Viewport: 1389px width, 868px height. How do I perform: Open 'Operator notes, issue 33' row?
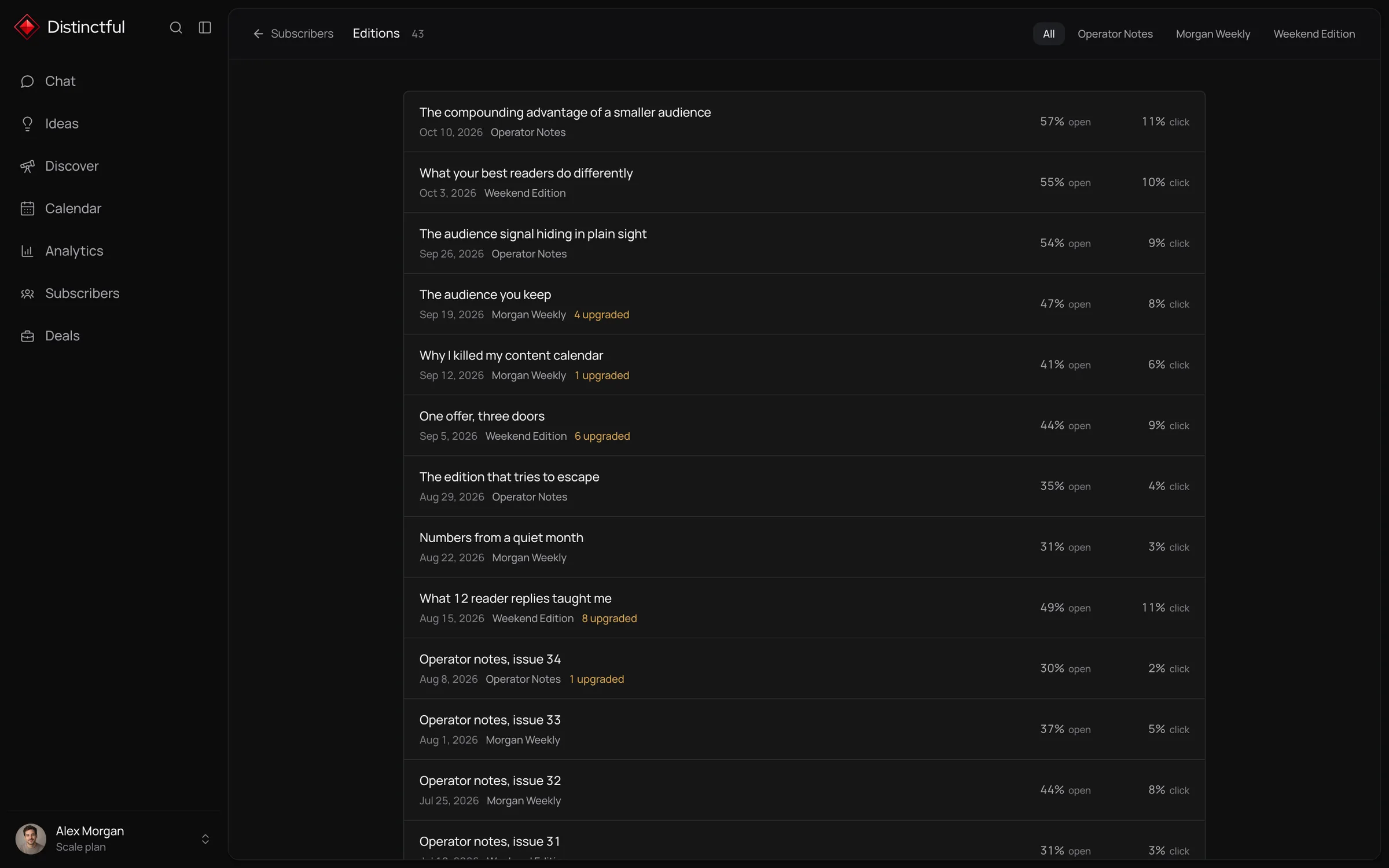click(804, 729)
